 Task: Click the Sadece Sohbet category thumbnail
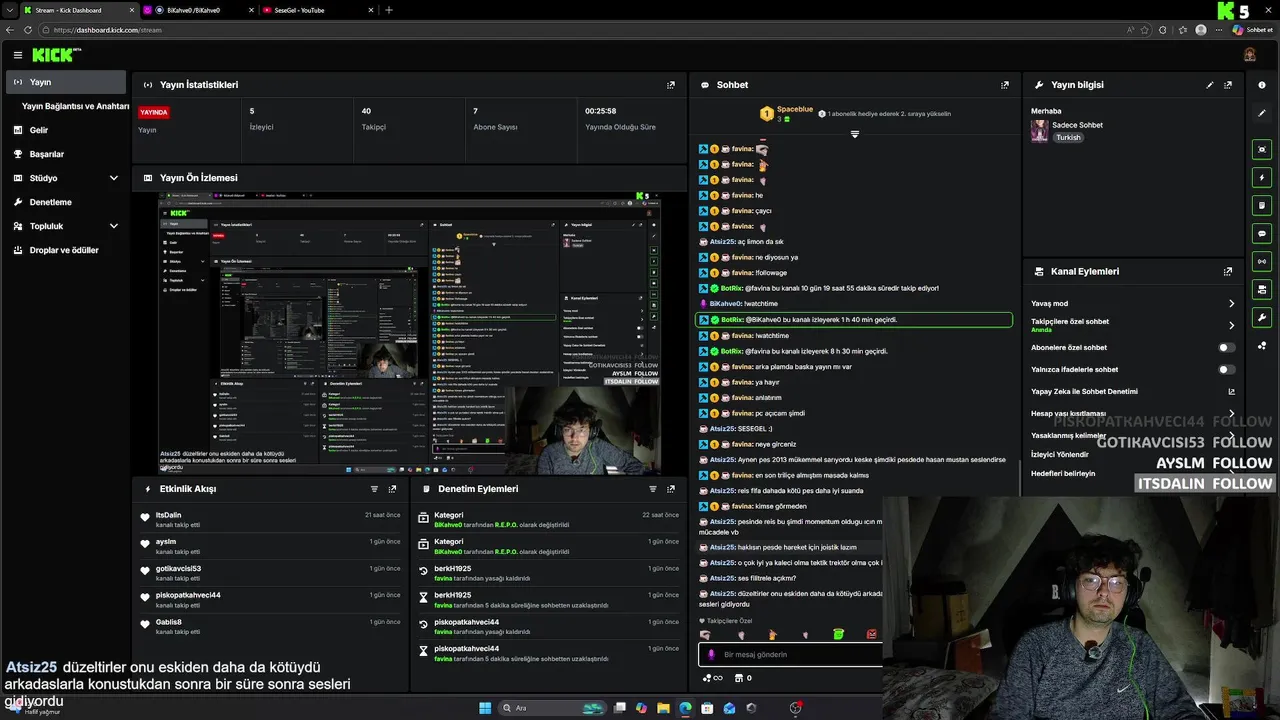point(1039,131)
